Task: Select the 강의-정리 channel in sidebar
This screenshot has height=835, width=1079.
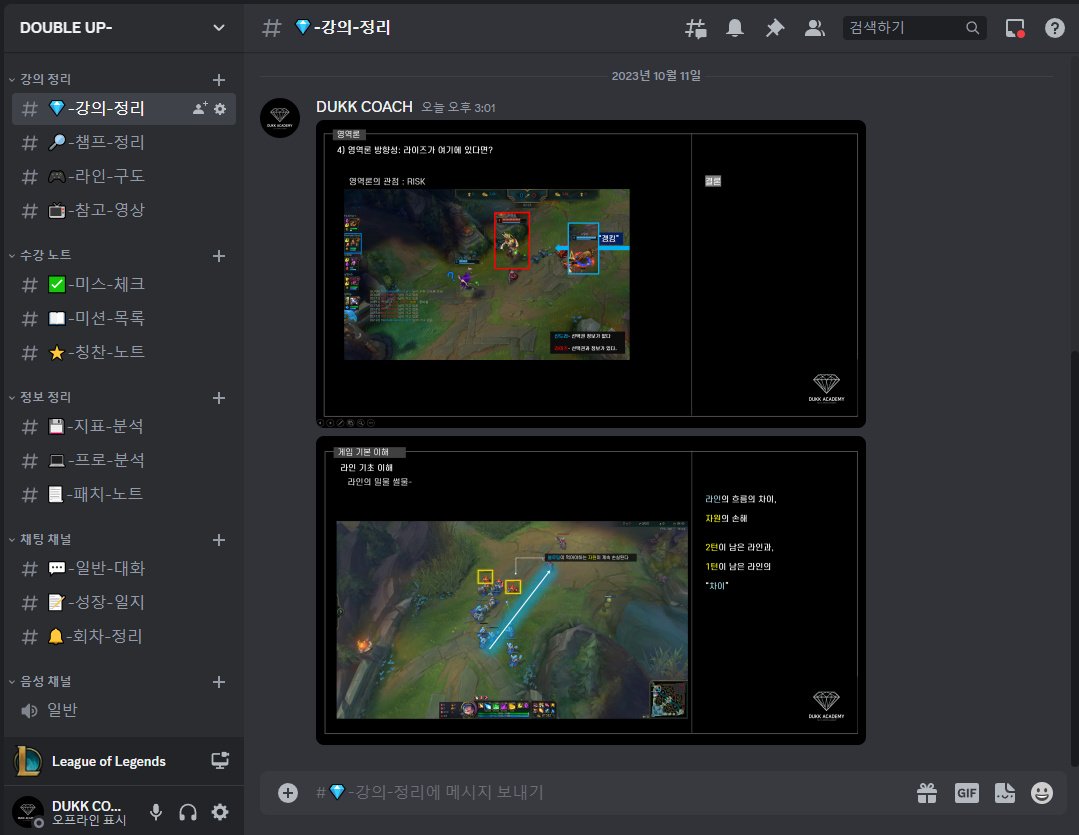Action: click(x=124, y=109)
